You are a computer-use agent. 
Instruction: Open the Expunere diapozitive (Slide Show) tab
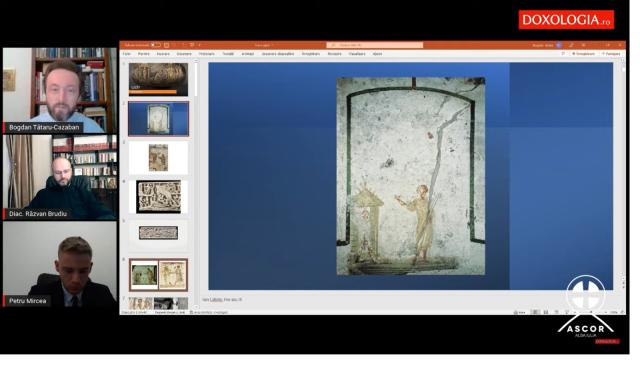point(278,54)
